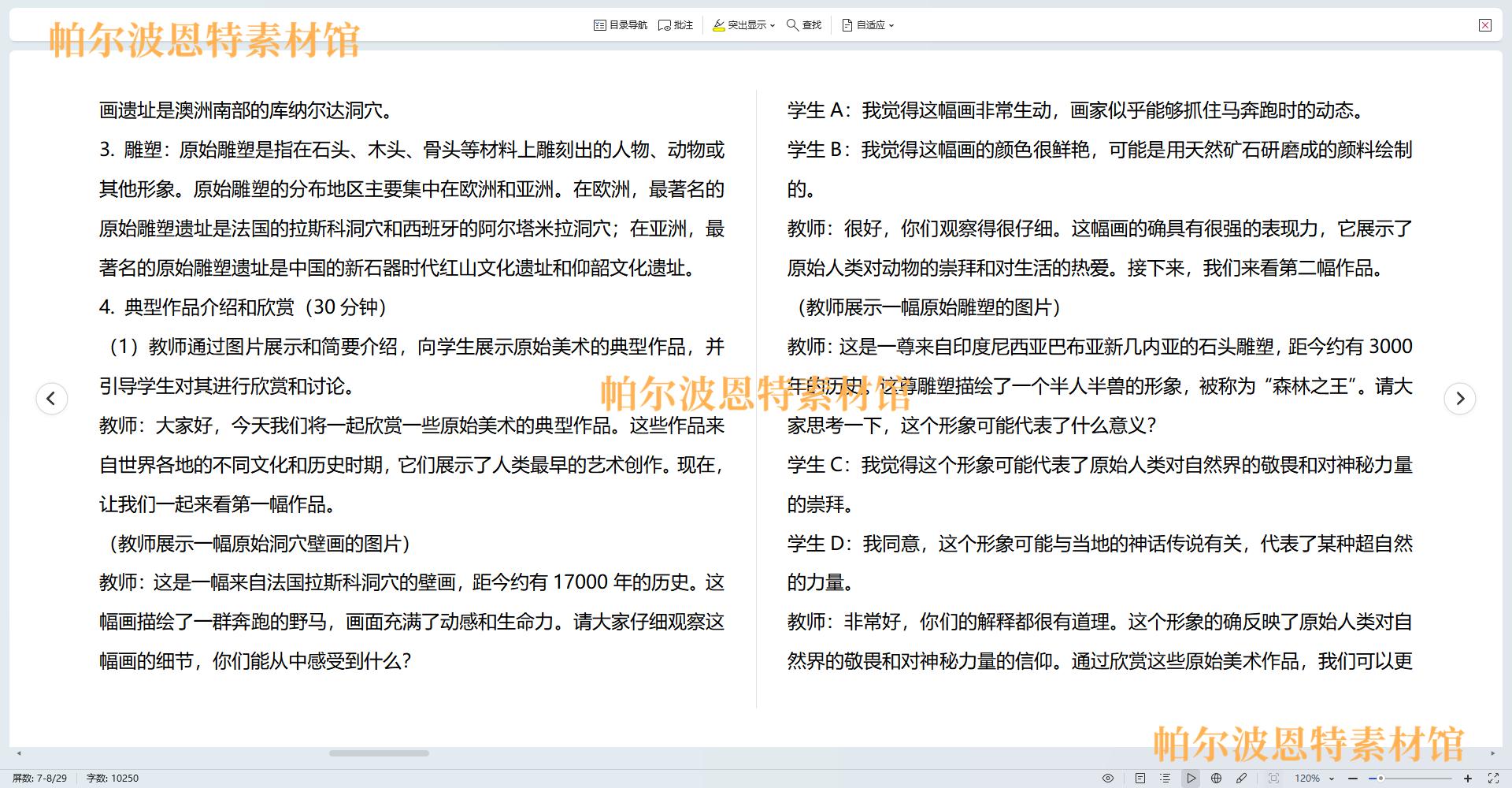1512x788 pixels.
Task: Switch to web layout globe icon
Action: [1216, 778]
